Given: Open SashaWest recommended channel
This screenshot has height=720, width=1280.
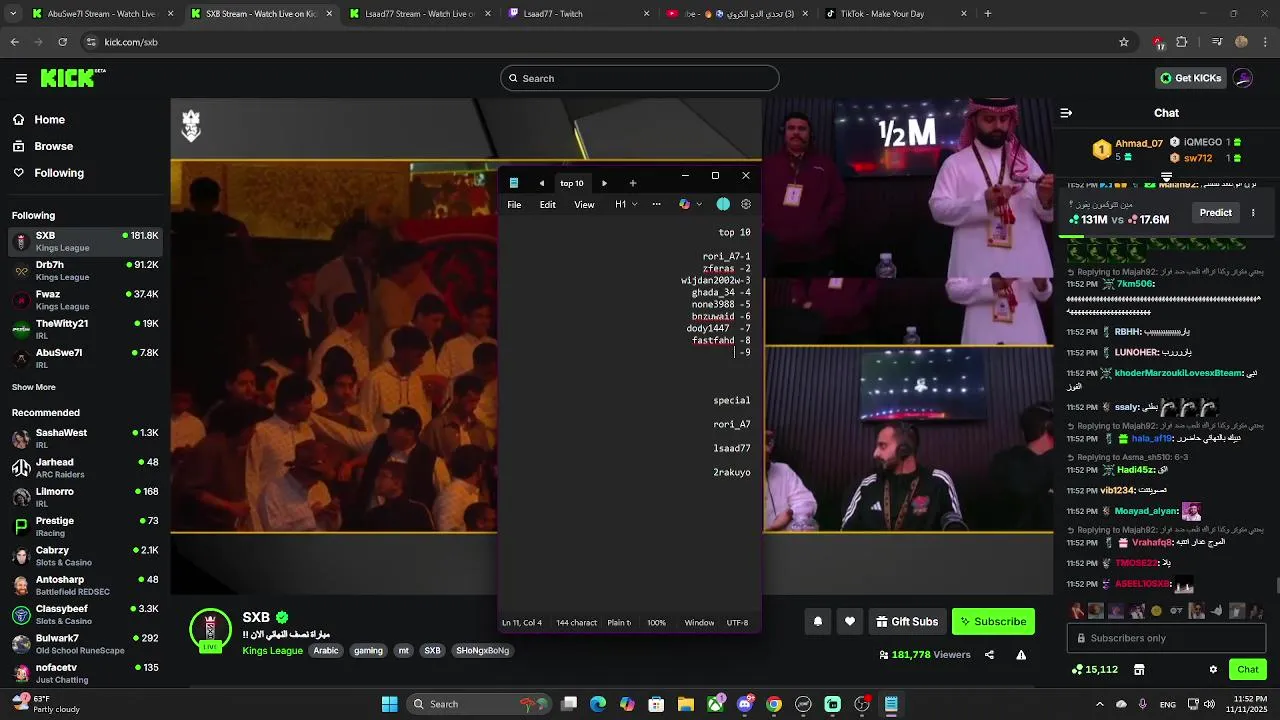Looking at the screenshot, I should (85, 438).
